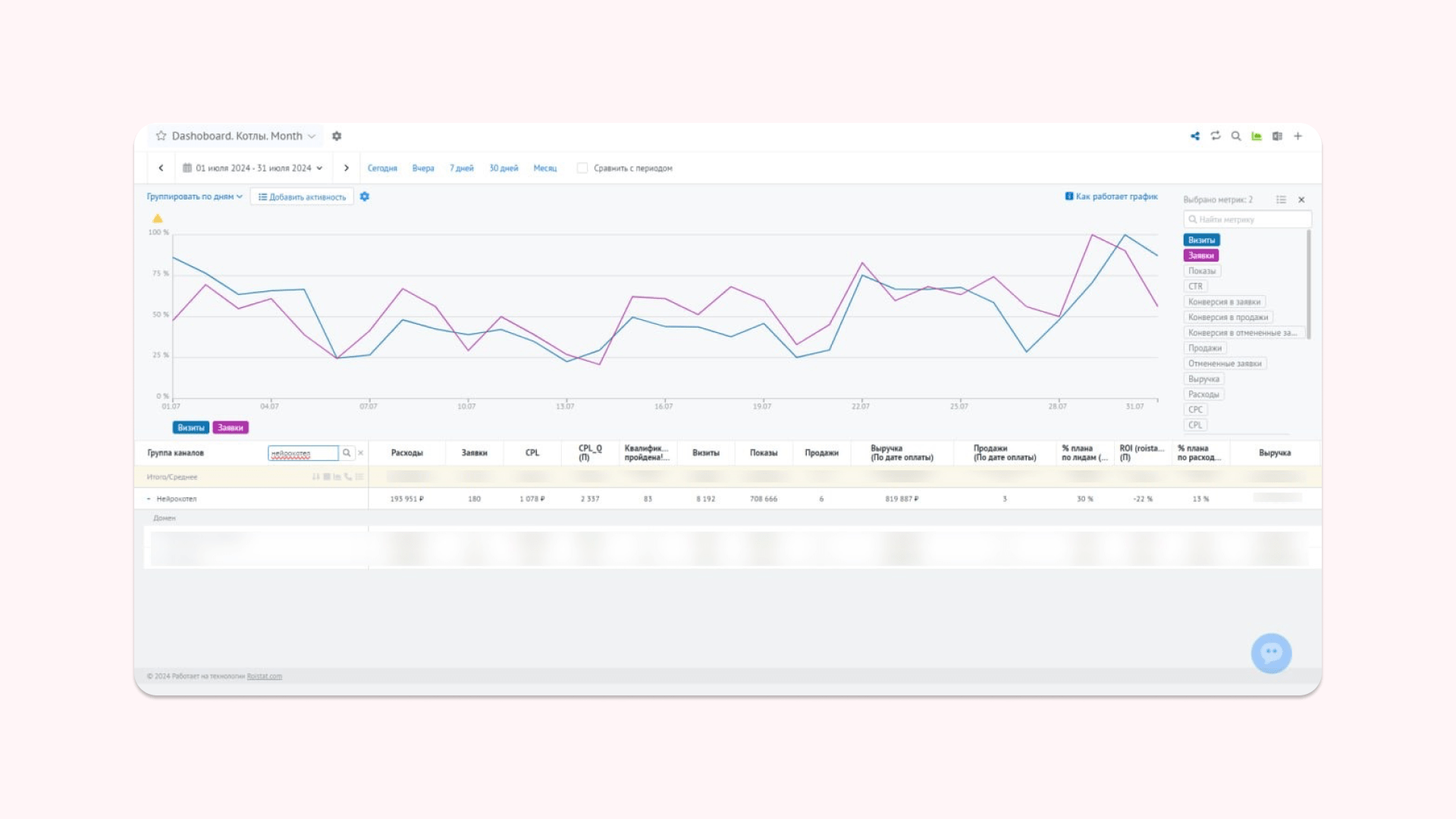Star the Dashboard report as favorite
This screenshot has width=1456, height=819.
pyautogui.click(x=161, y=136)
